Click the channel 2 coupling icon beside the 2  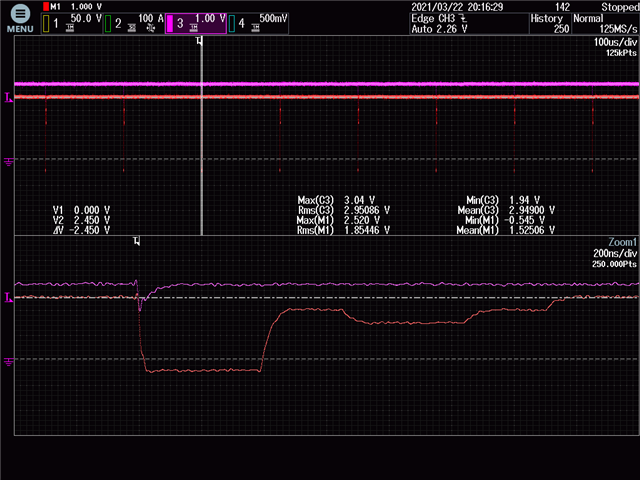(x=132, y=28)
